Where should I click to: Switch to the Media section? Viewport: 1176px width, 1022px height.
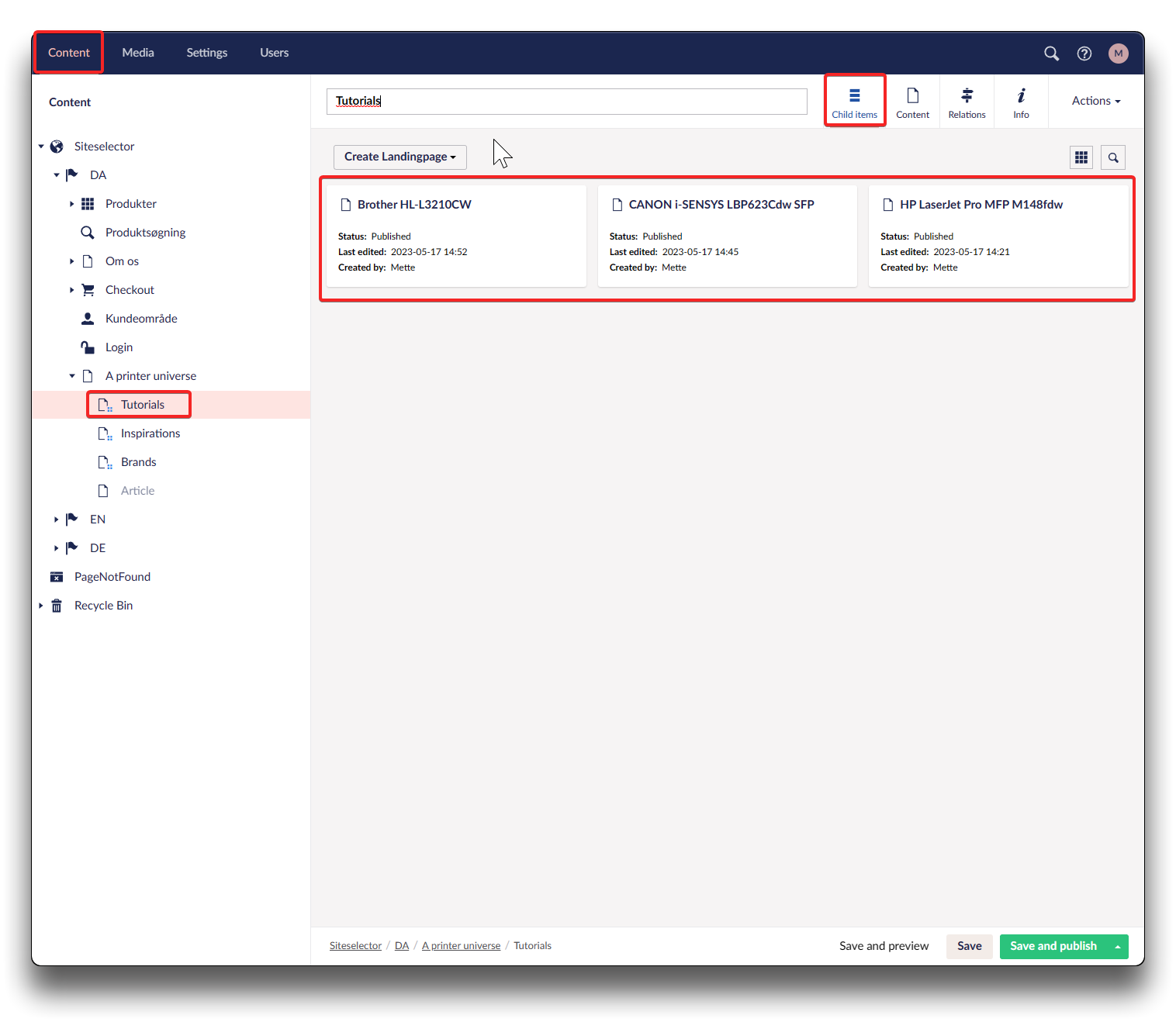pos(138,53)
